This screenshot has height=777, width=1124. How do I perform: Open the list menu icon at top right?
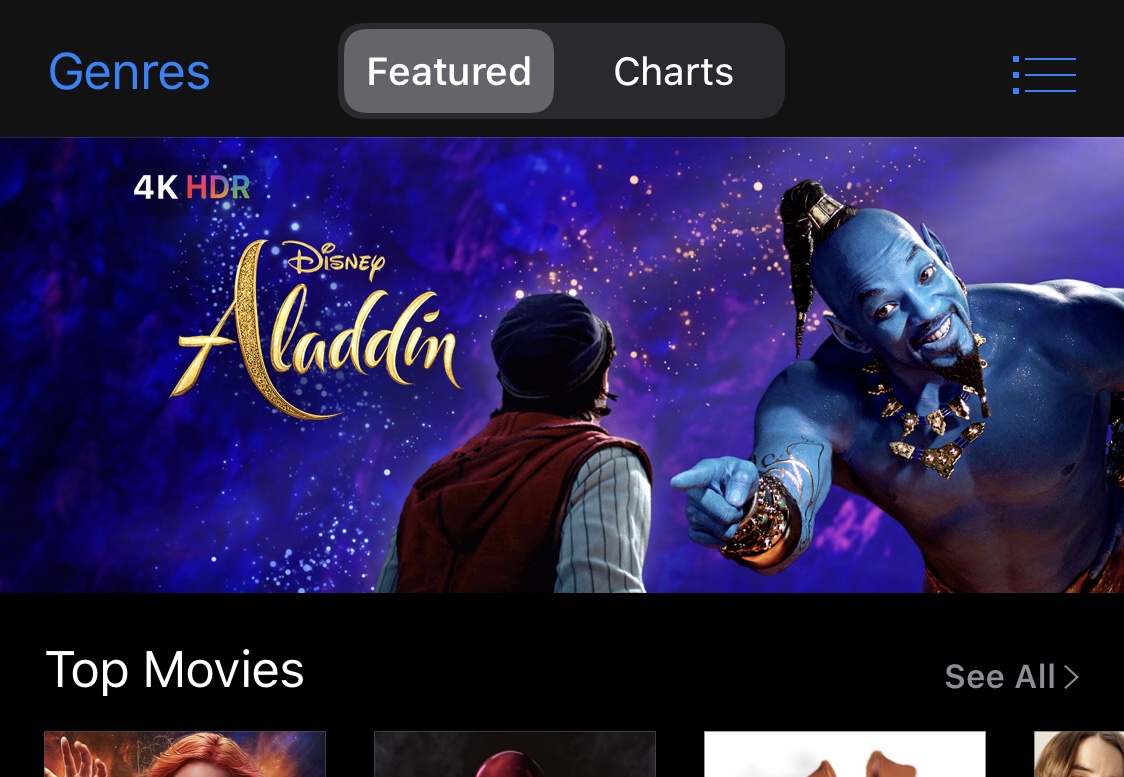click(x=1044, y=75)
